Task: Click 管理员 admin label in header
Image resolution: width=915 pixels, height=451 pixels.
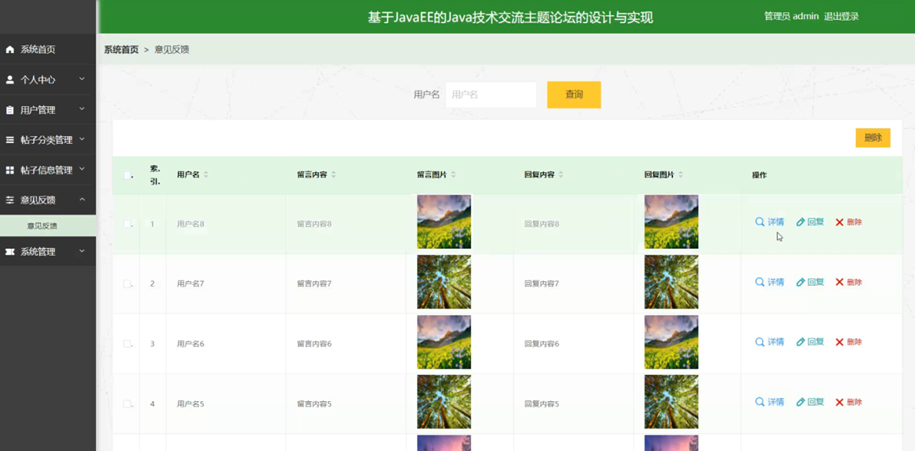Action: click(791, 16)
